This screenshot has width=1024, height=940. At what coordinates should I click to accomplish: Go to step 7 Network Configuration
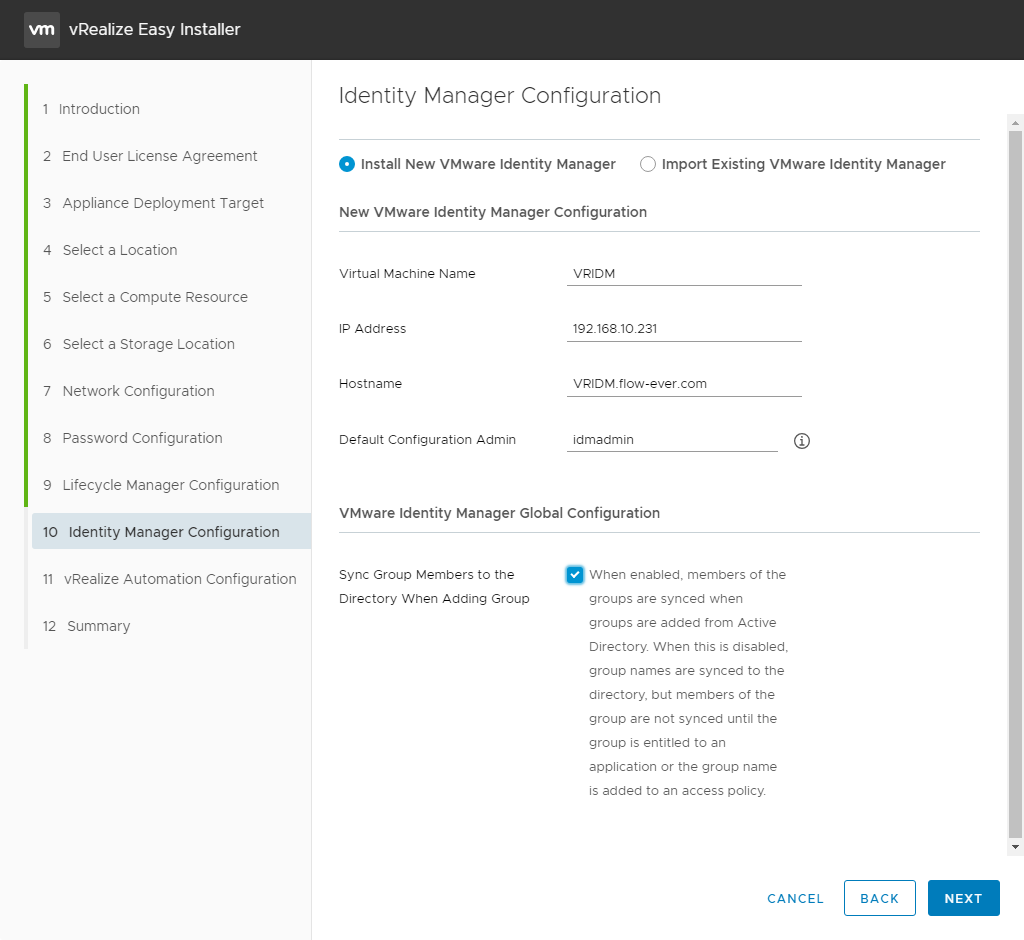(x=129, y=391)
